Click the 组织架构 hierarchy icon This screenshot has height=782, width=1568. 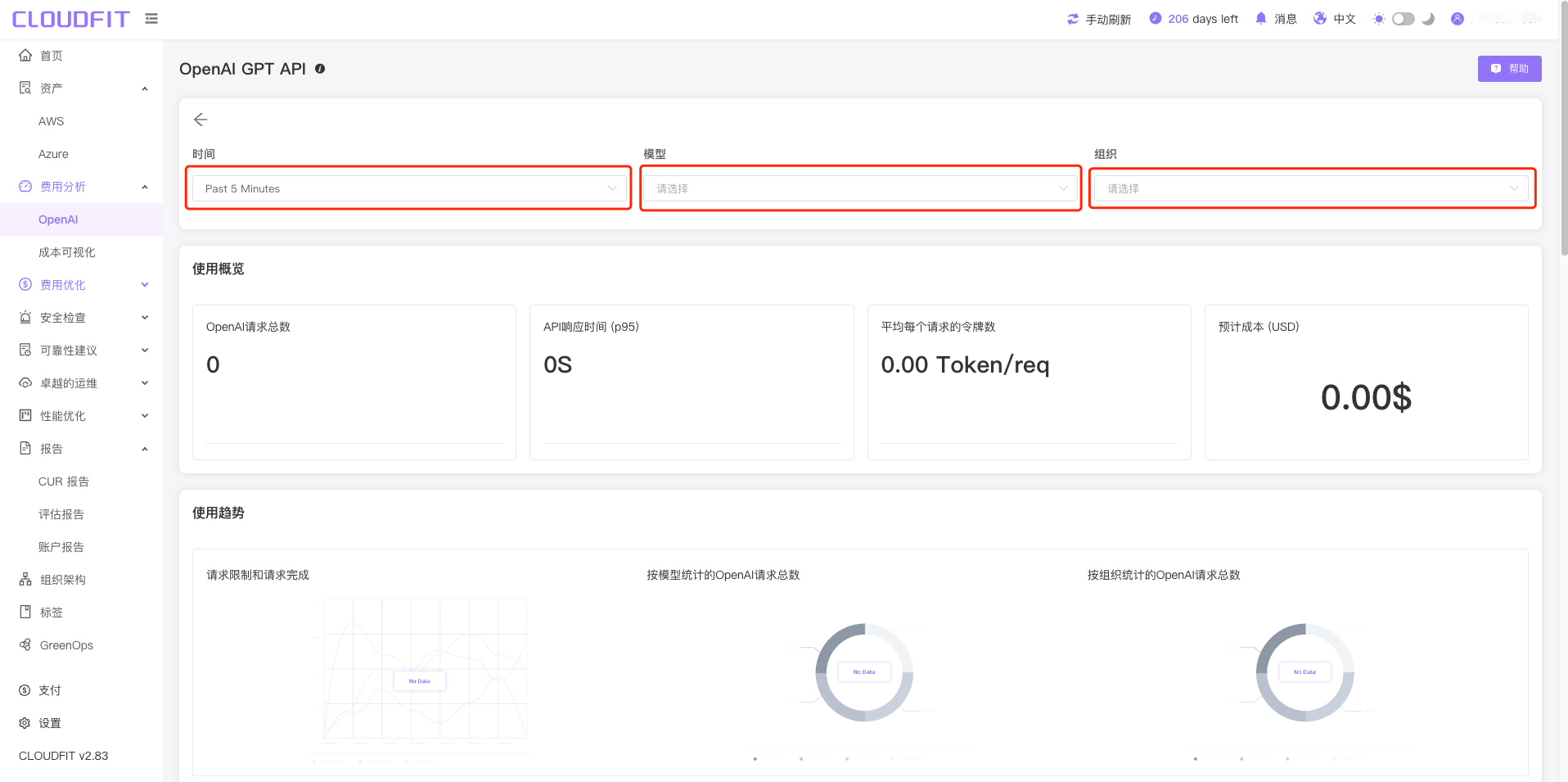(25, 579)
